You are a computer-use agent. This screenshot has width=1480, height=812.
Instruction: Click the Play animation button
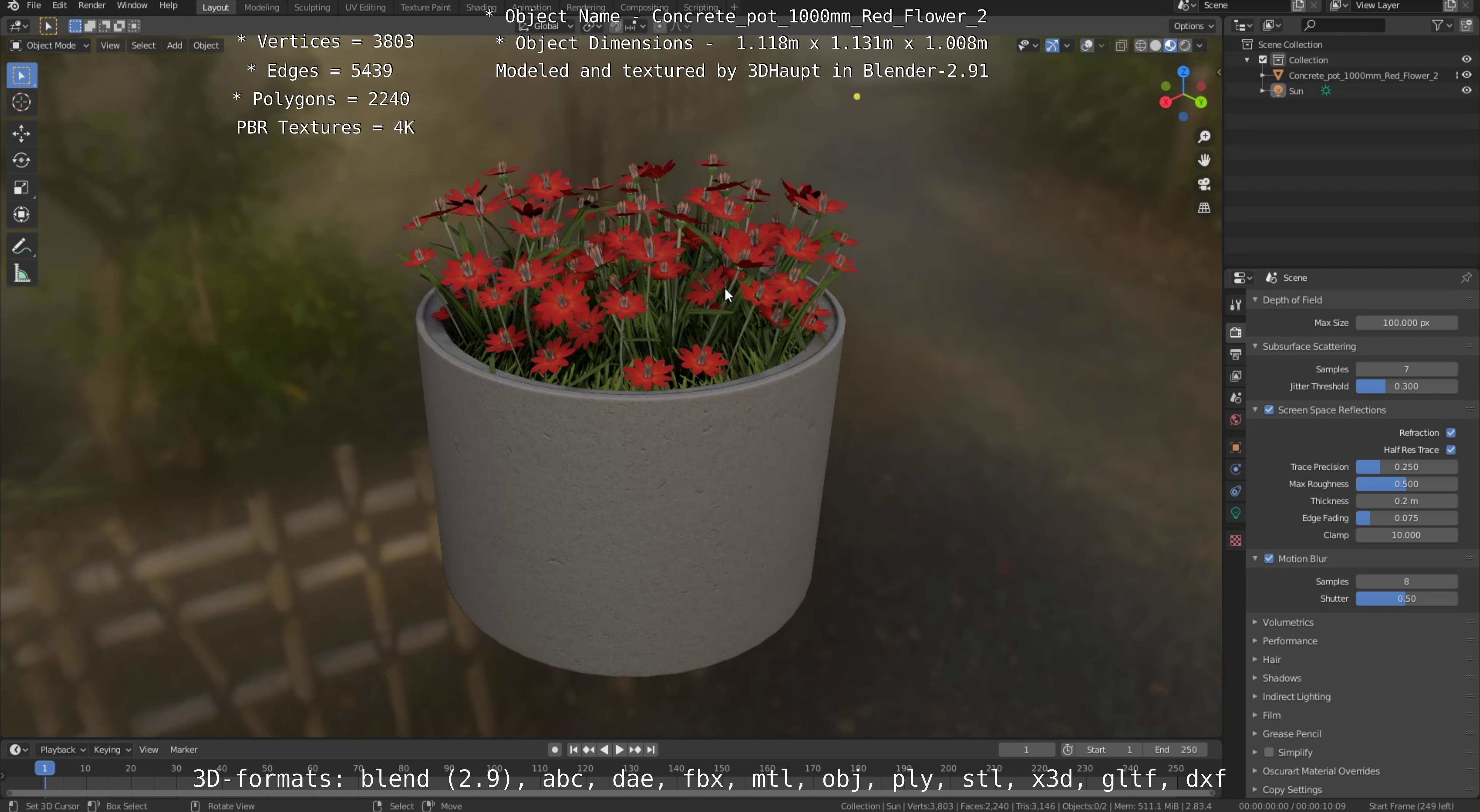(619, 749)
